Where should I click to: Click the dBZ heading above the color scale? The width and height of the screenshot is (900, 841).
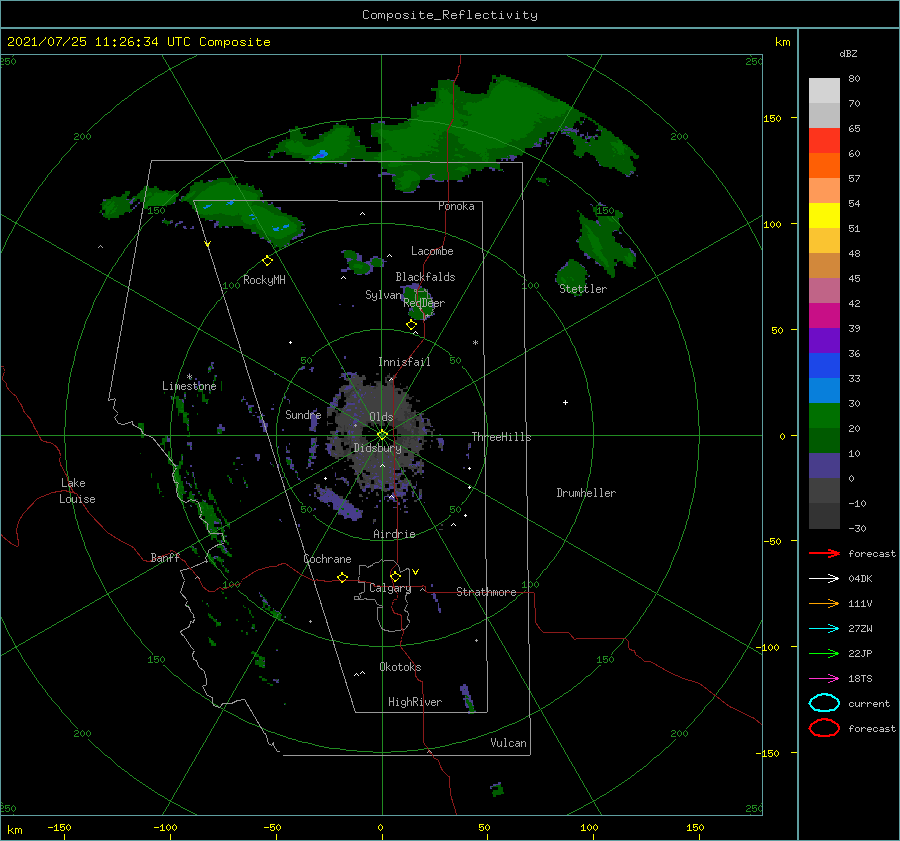pos(848,53)
